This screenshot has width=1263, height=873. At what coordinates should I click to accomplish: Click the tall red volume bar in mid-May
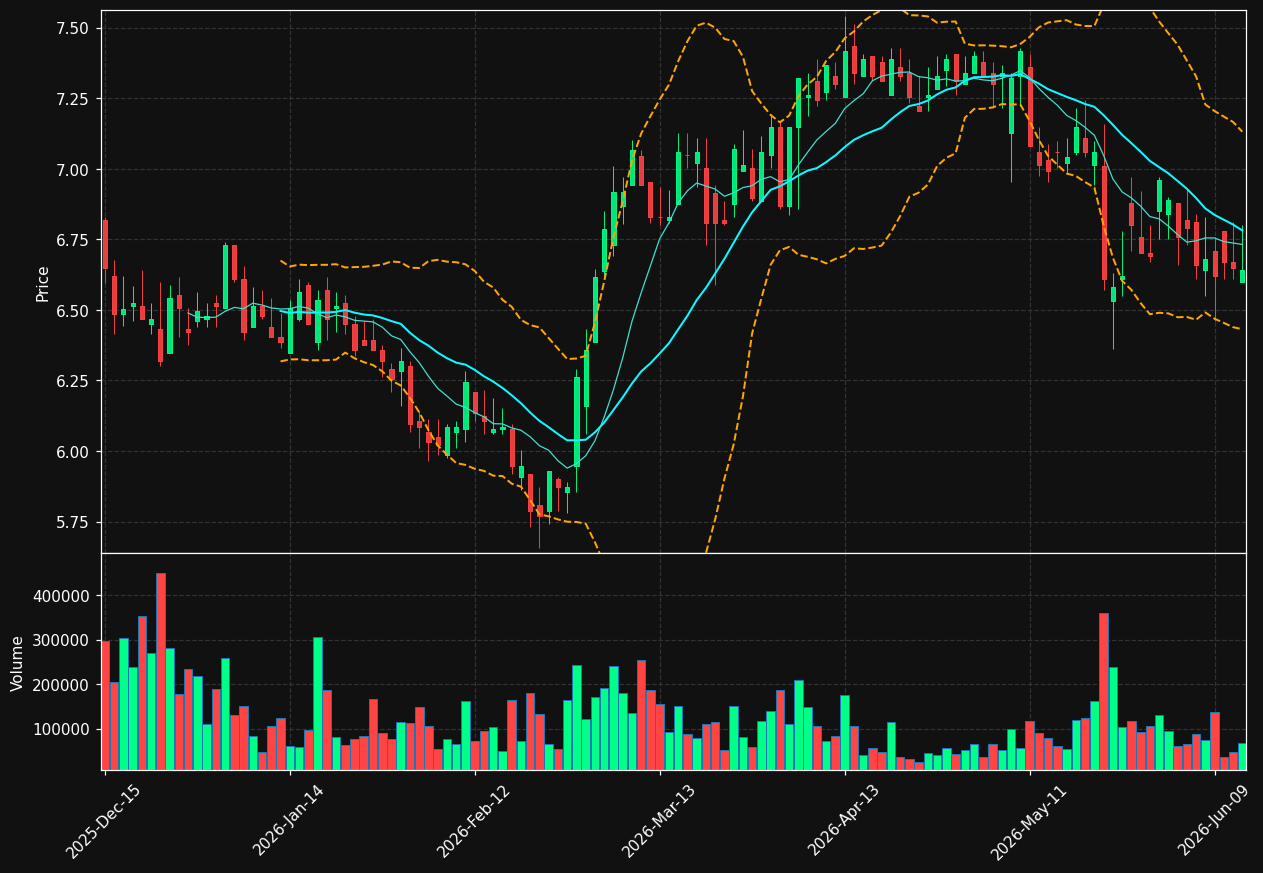pos(1103,691)
